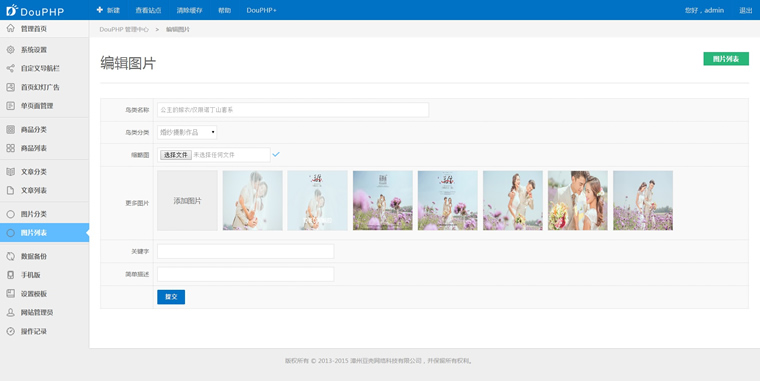The image size is (760, 381).
Task: Click the highlighted 图片列表 sidebar icon
Action: pyautogui.click(x=10, y=233)
